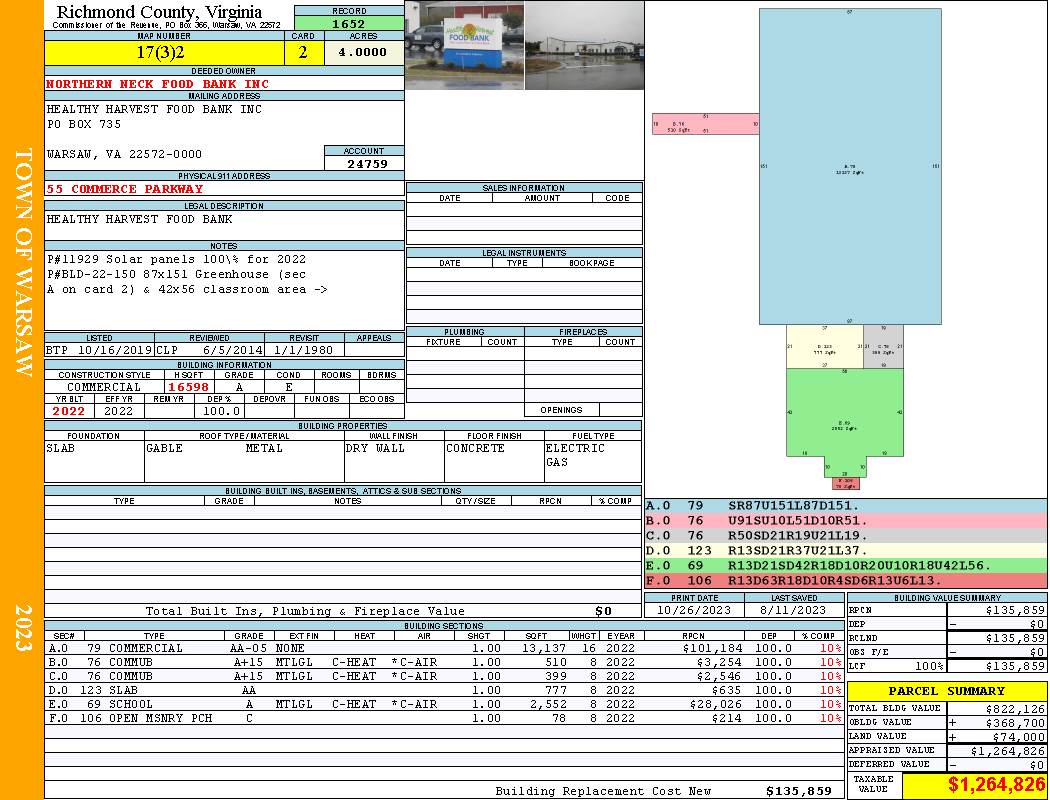Select the pink section B sketch area

tap(705, 124)
